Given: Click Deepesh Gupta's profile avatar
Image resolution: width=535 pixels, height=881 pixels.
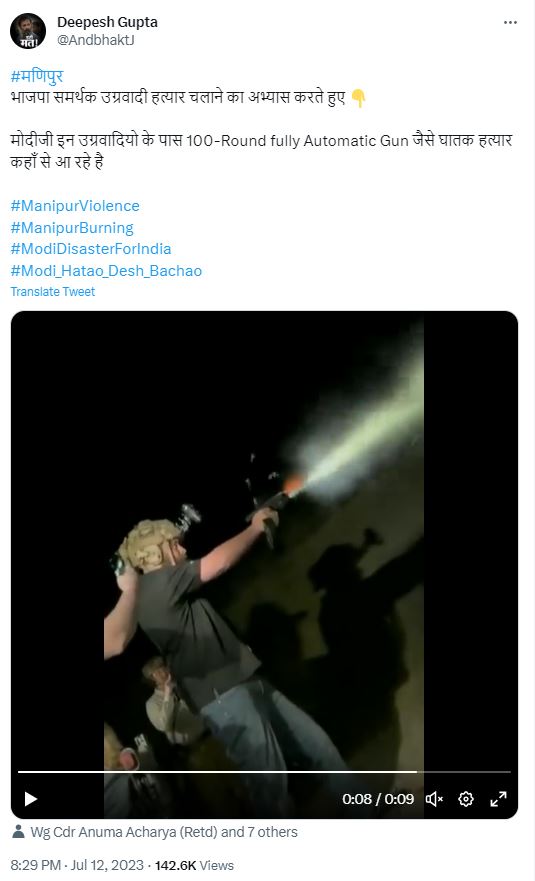Looking at the screenshot, I should [28, 31].
